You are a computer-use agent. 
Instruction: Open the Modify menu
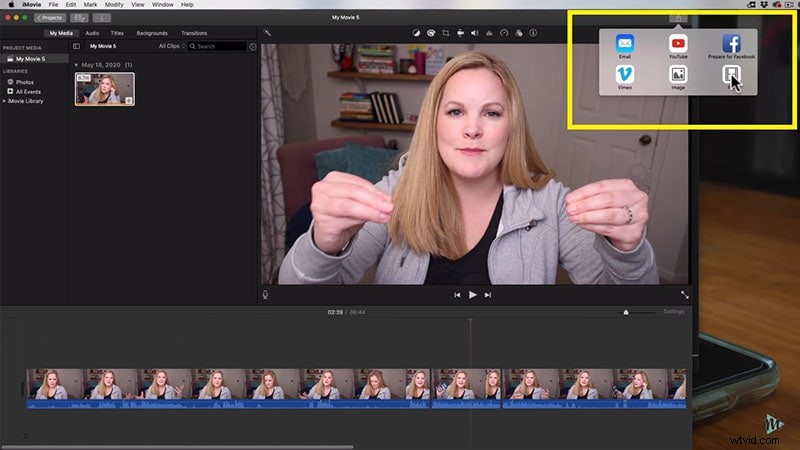(x=114, y=5)
